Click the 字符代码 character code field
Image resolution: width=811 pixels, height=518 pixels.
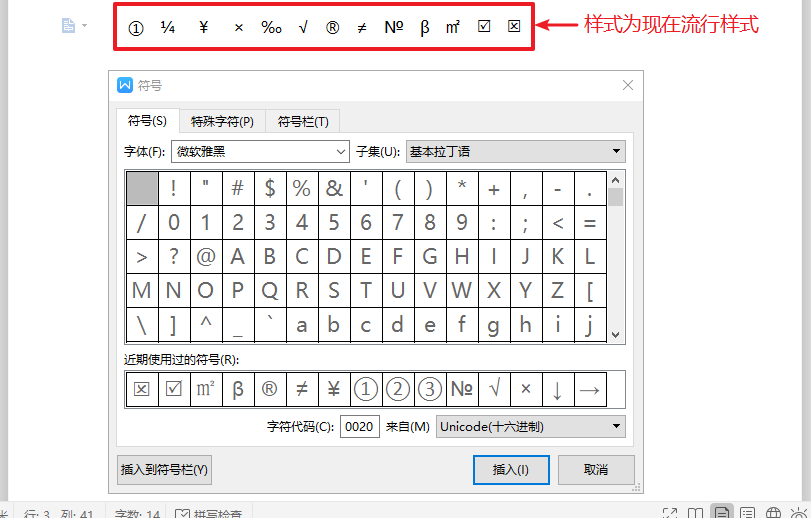pos(360,427)
